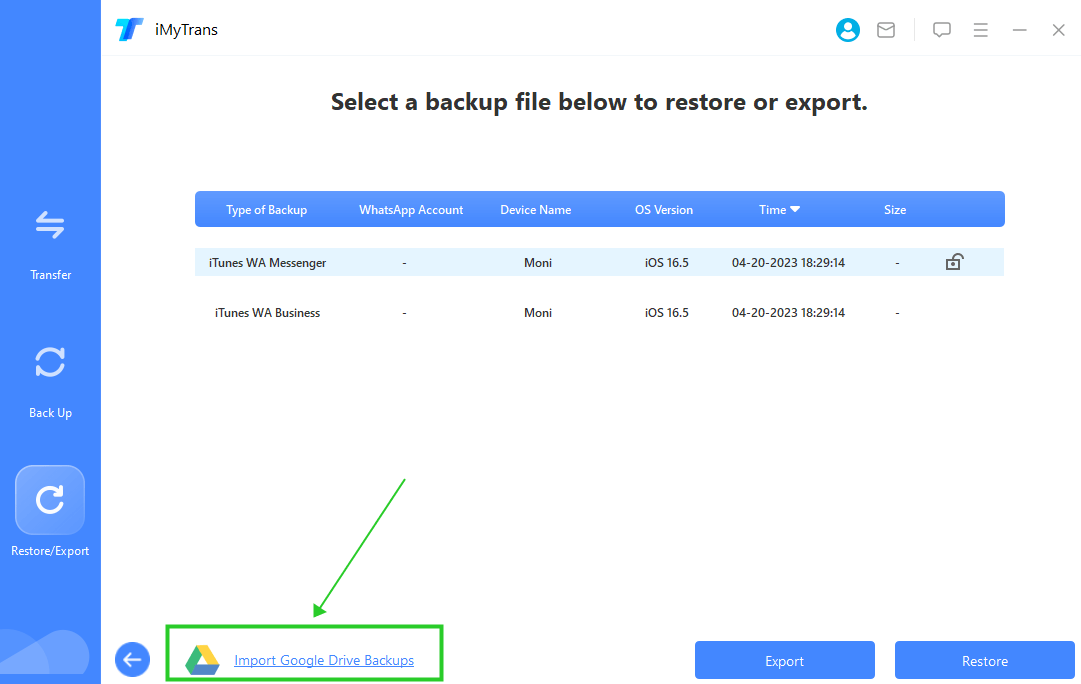Open Import Google Drive Backups link
The height and width of the screenshot is (684, 1081).
(x=324, y=661)
